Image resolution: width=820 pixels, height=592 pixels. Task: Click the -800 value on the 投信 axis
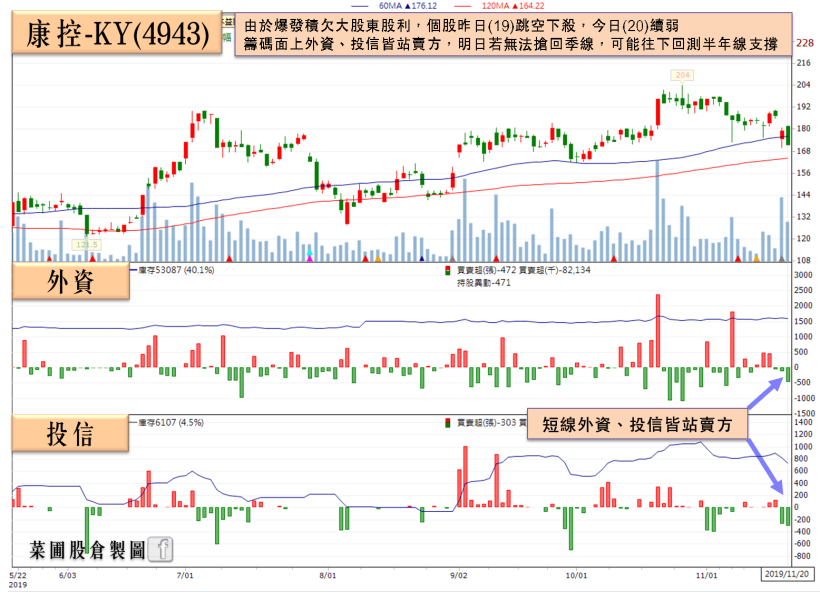[803, 556]
